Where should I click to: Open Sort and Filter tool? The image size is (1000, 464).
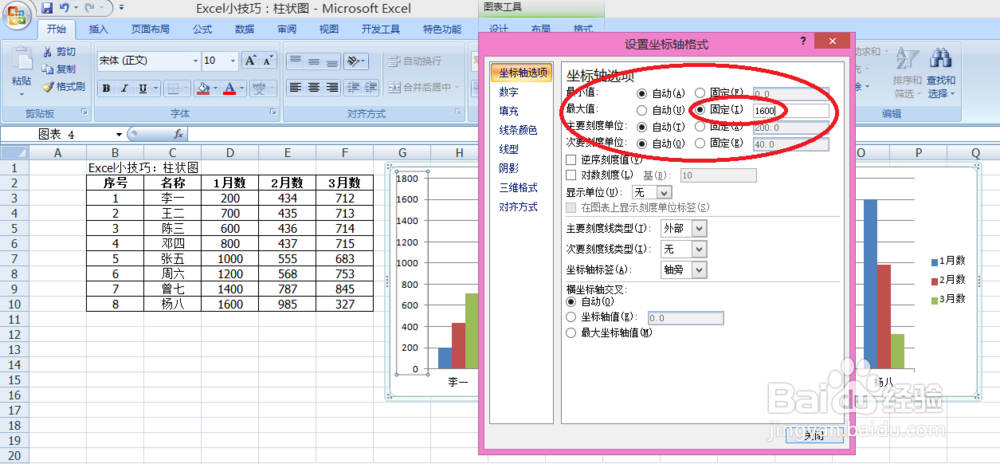908,73
